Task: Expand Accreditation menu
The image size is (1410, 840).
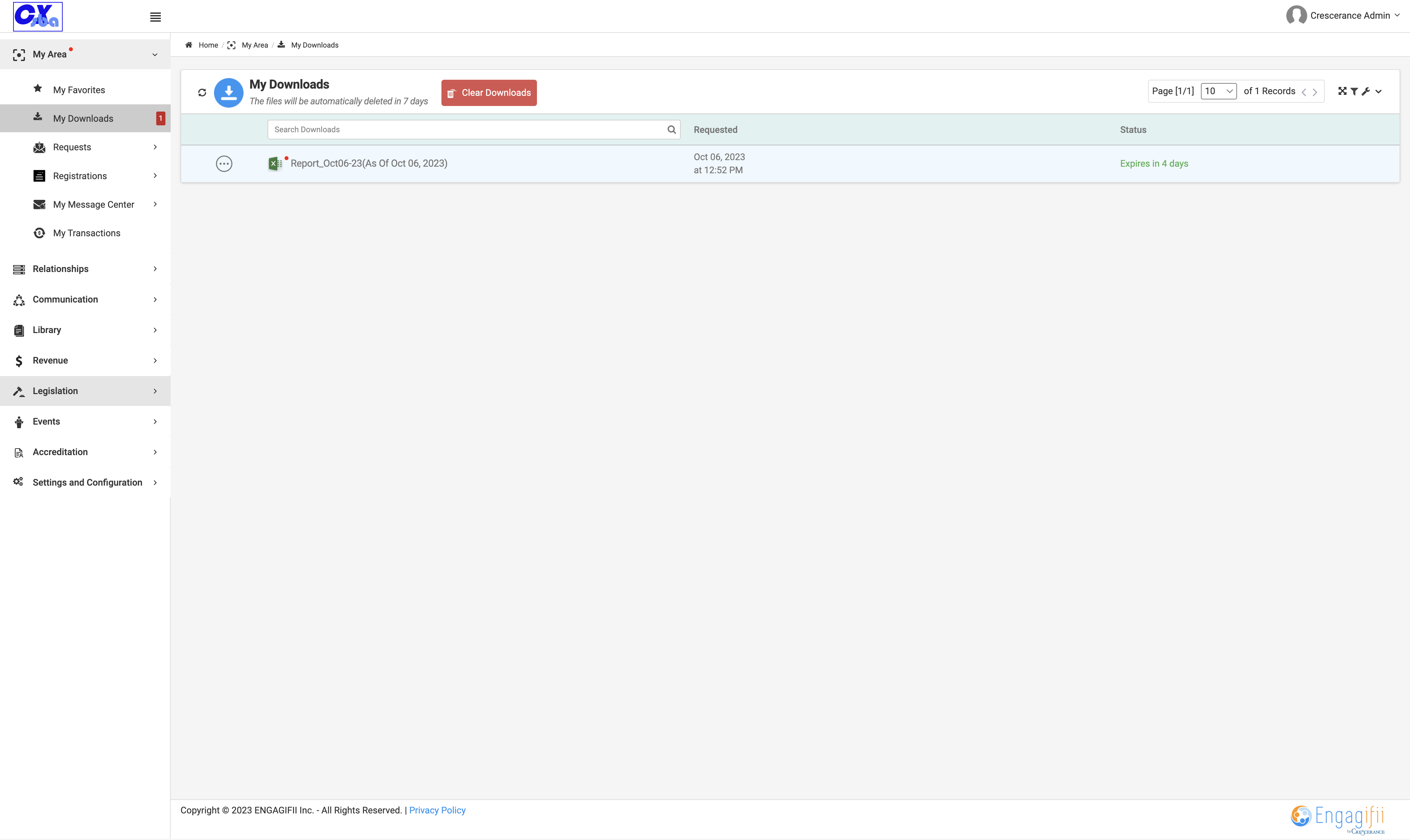Action: pyautogui.click(x=85, y=452)
